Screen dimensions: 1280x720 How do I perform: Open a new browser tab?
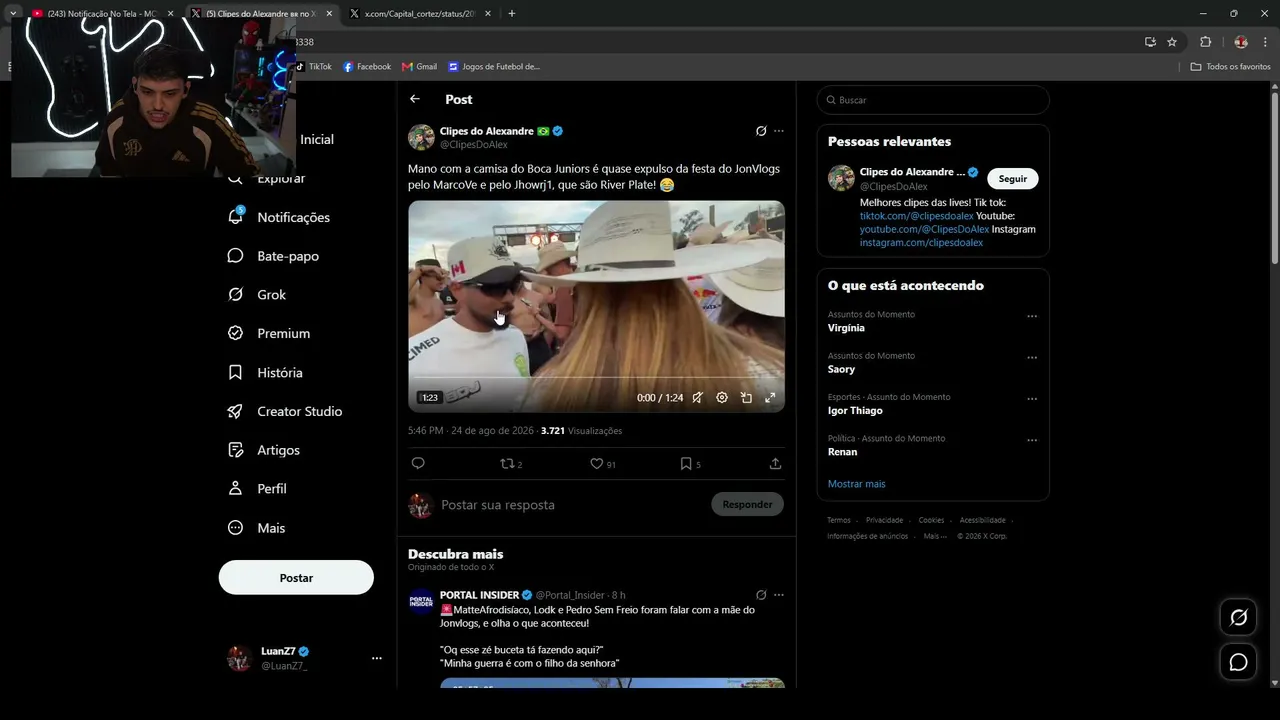[512, 14]
